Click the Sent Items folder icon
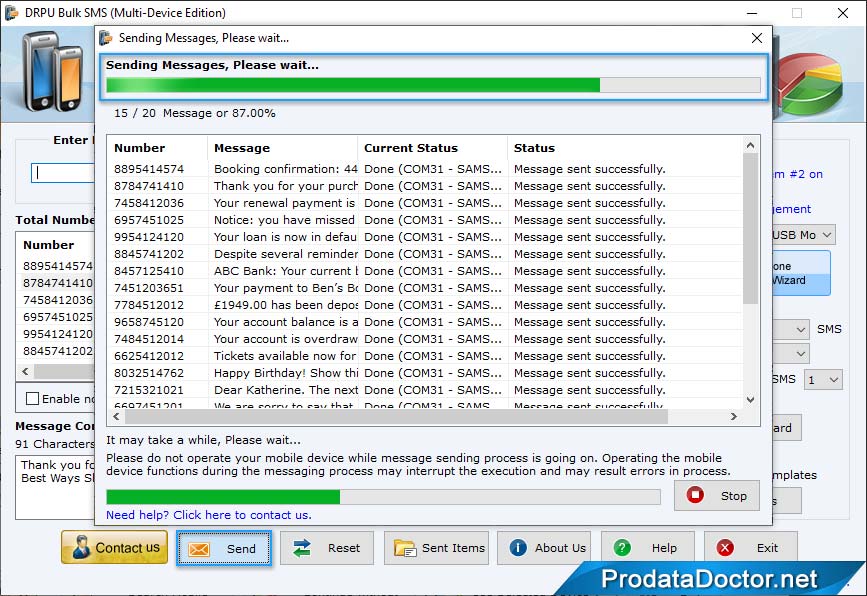 [405, 548]
